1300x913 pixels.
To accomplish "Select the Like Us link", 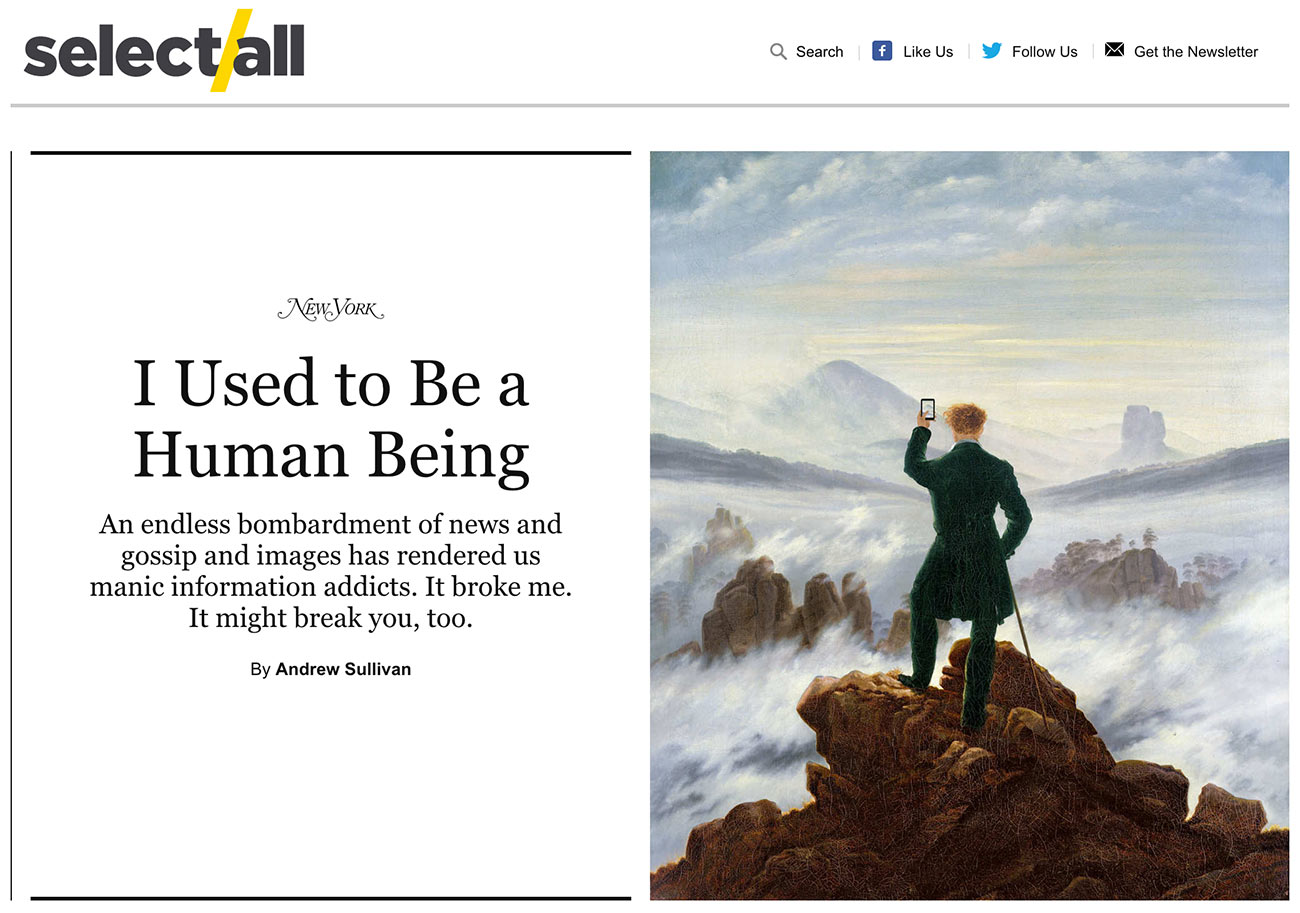I will pyautogui.click(x=928, y=52).
